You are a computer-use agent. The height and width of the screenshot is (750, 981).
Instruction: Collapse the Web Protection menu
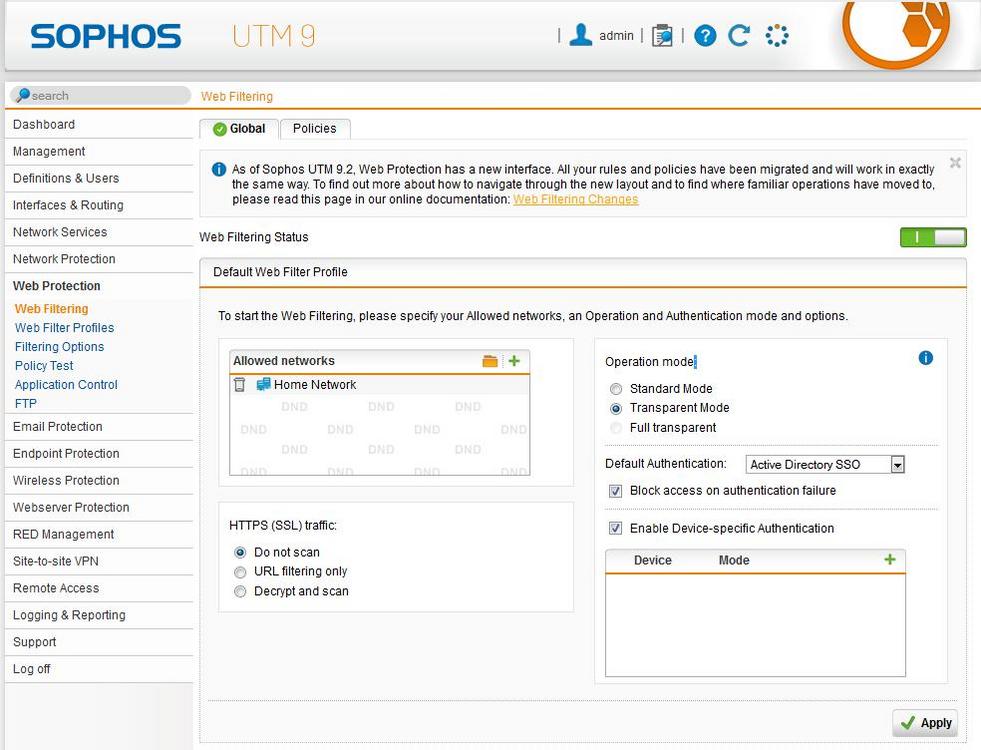(99, 286)
